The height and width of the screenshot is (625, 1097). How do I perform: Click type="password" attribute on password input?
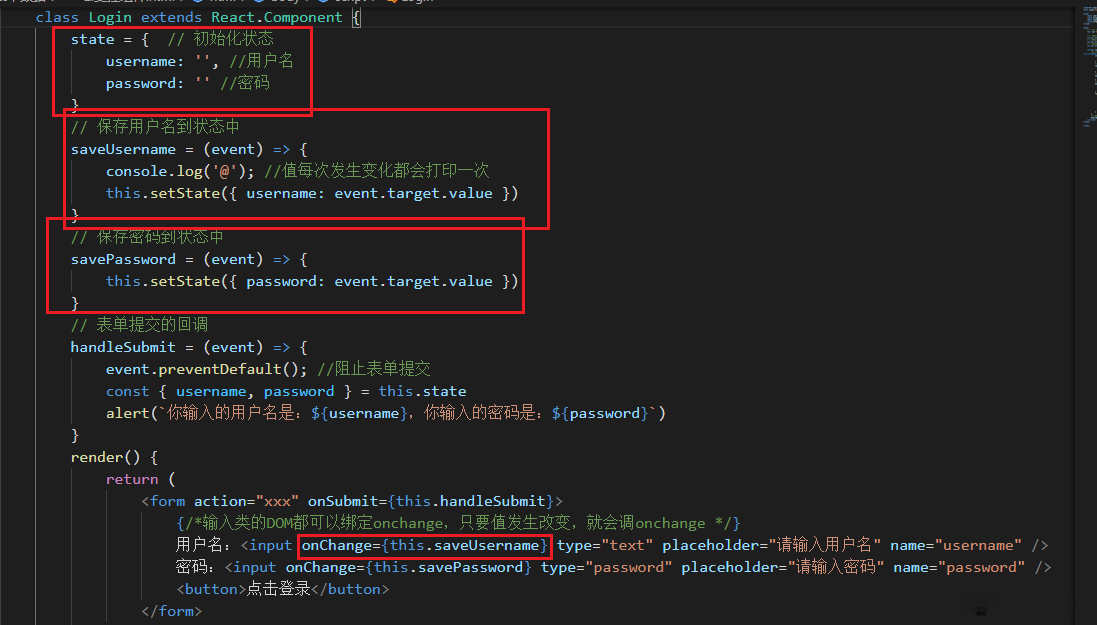point(607,567)
